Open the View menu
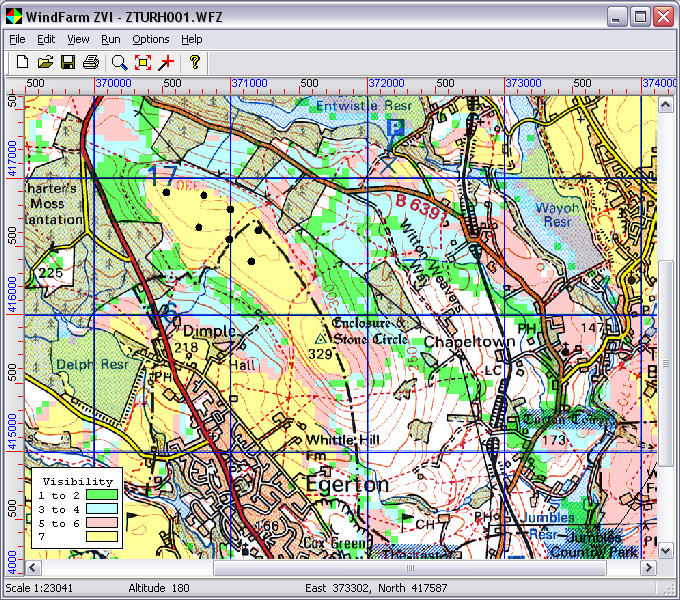 78,39
